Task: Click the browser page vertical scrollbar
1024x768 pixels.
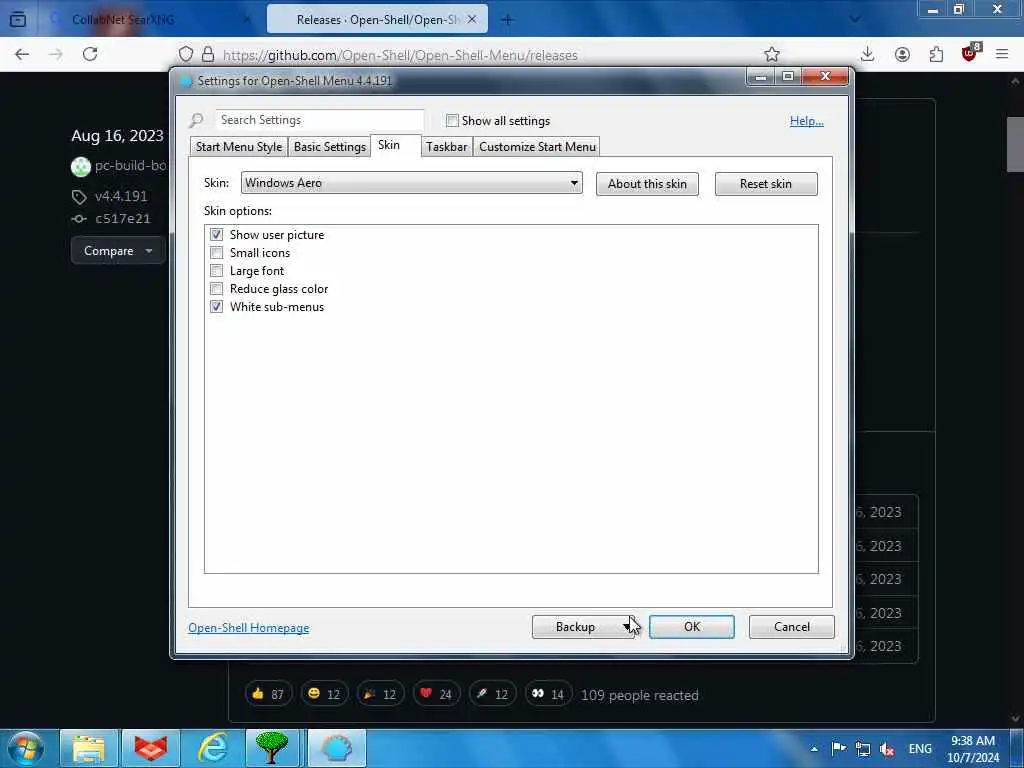Action: point(1015,145)
